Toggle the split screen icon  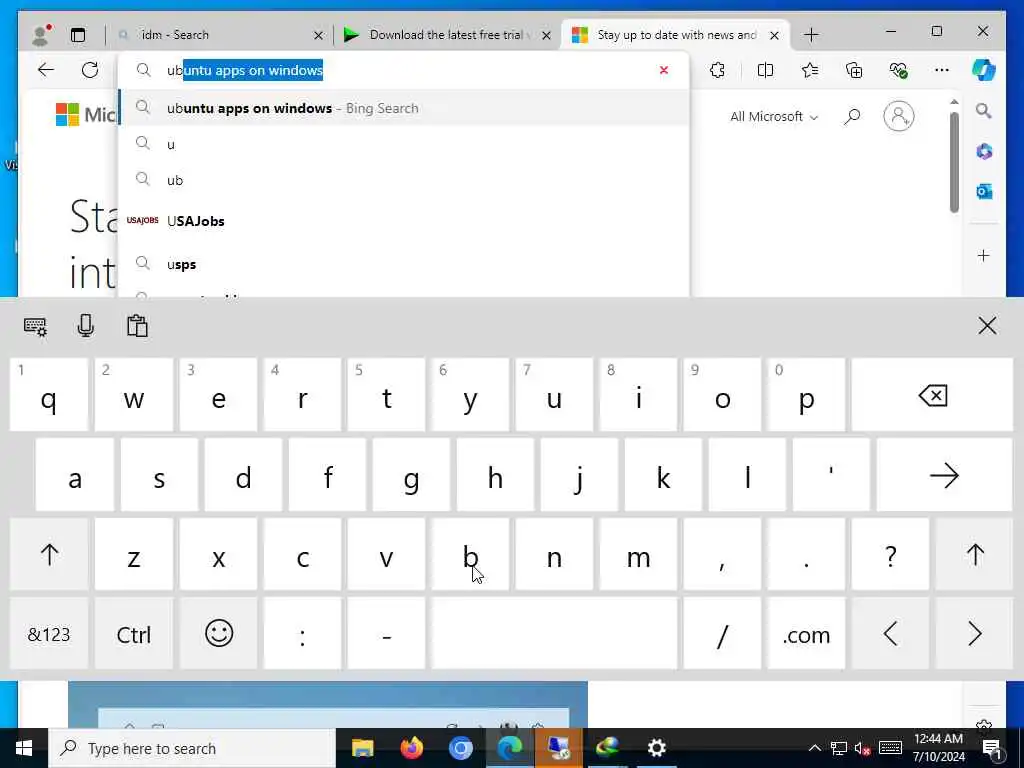pos(765,70)
